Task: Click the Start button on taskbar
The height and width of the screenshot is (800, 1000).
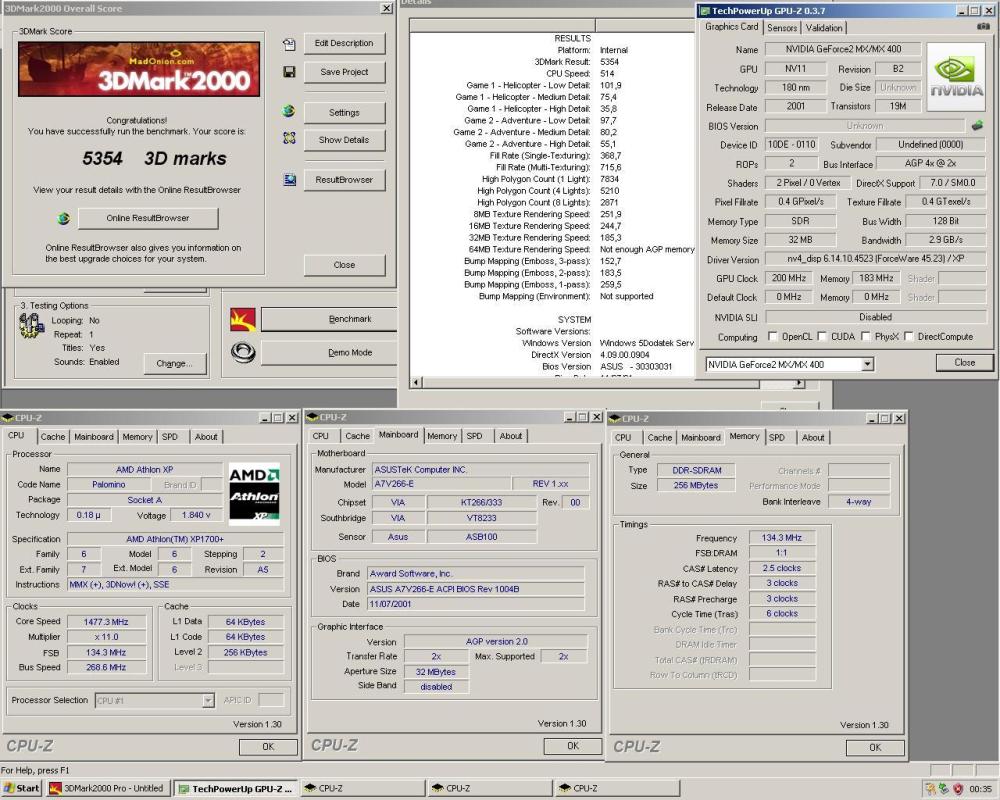Action: click(22, 788)
